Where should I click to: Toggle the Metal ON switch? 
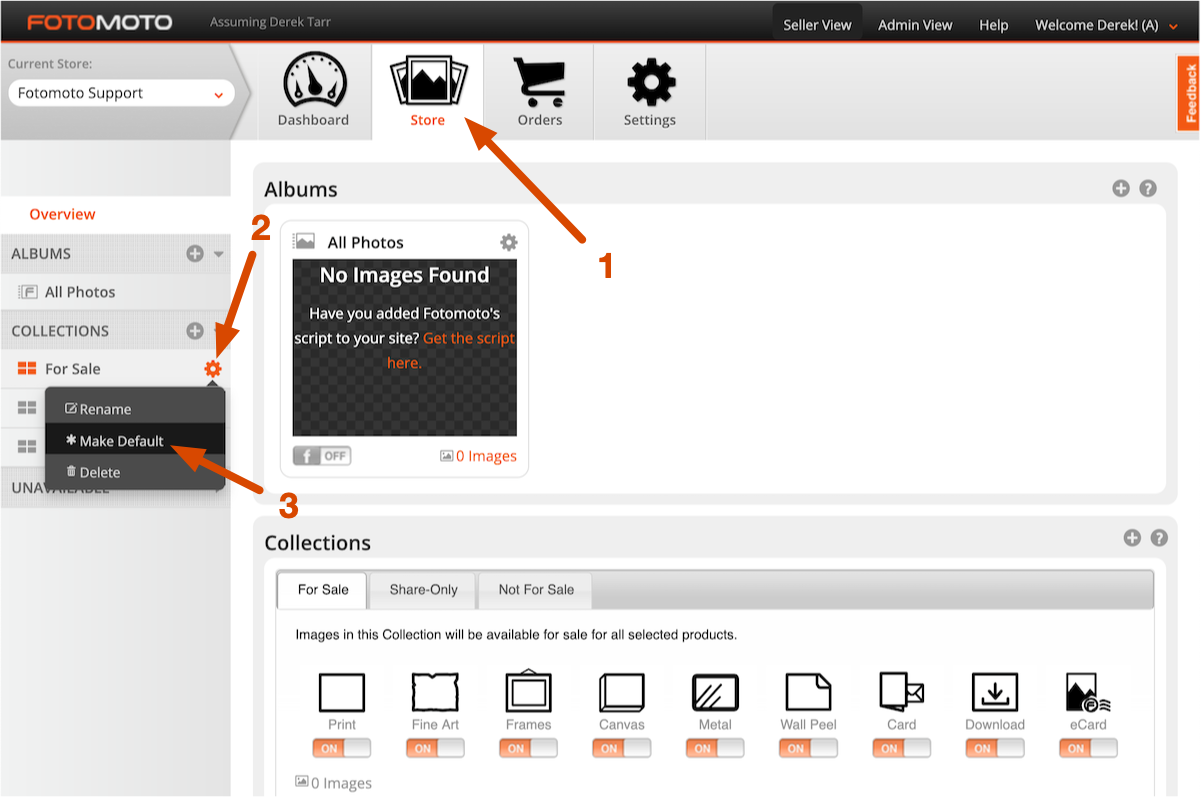coord(715,748)
